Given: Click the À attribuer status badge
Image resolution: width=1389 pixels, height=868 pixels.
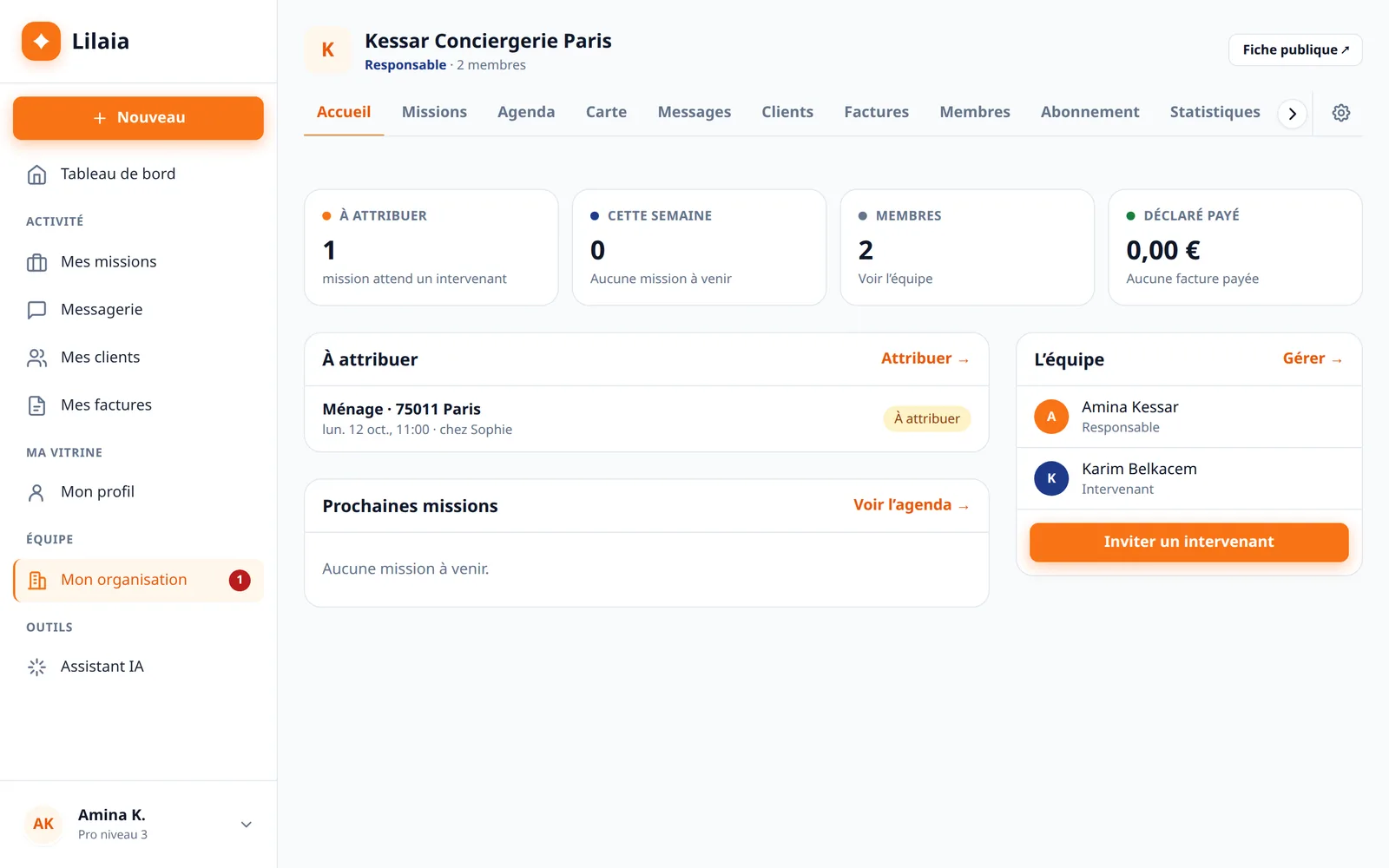Looking at the screenshot, I should click(x=927, y=418).
